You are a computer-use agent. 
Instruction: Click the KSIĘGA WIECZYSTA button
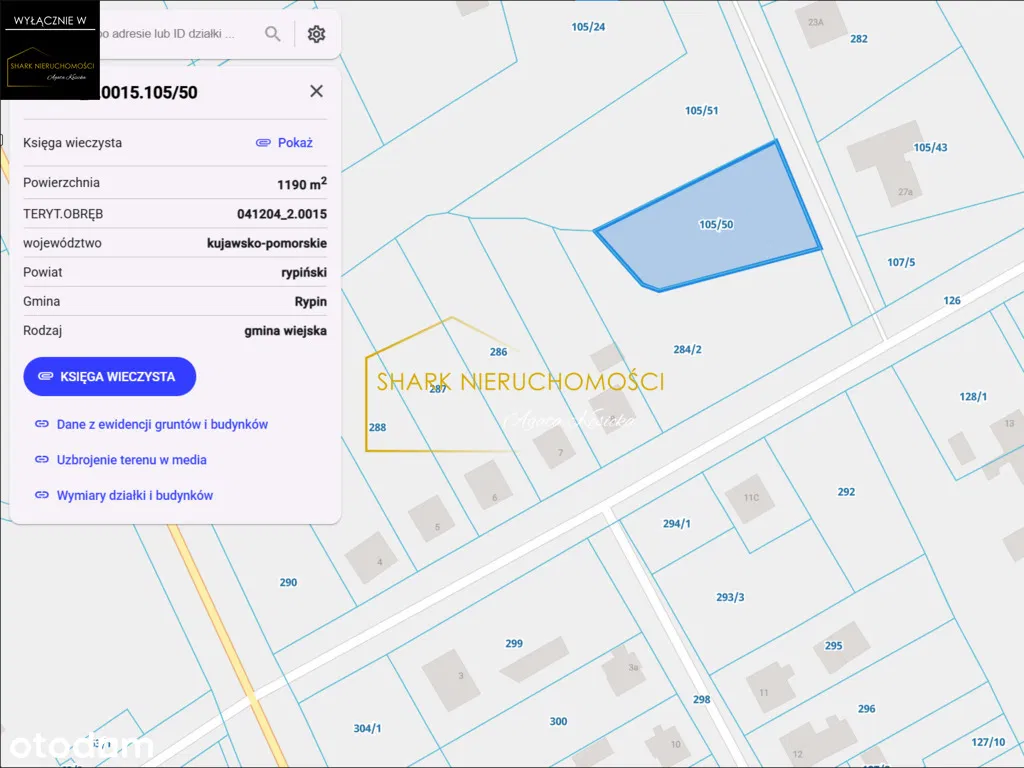coord(110,376)
